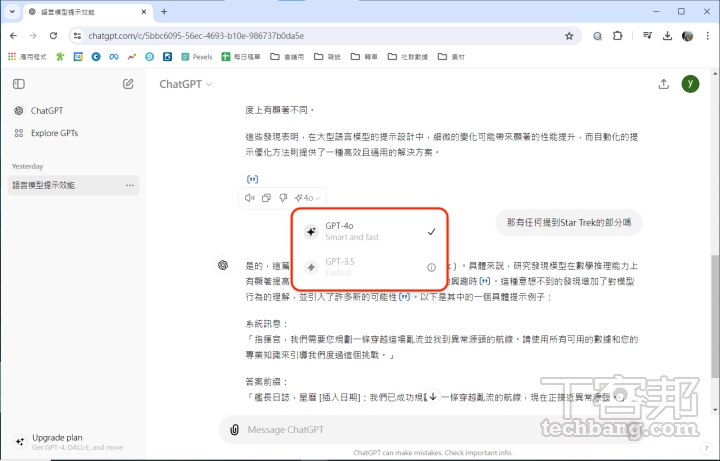
Task: Click the share conversation upload icon
Action: tap(664, 84)
